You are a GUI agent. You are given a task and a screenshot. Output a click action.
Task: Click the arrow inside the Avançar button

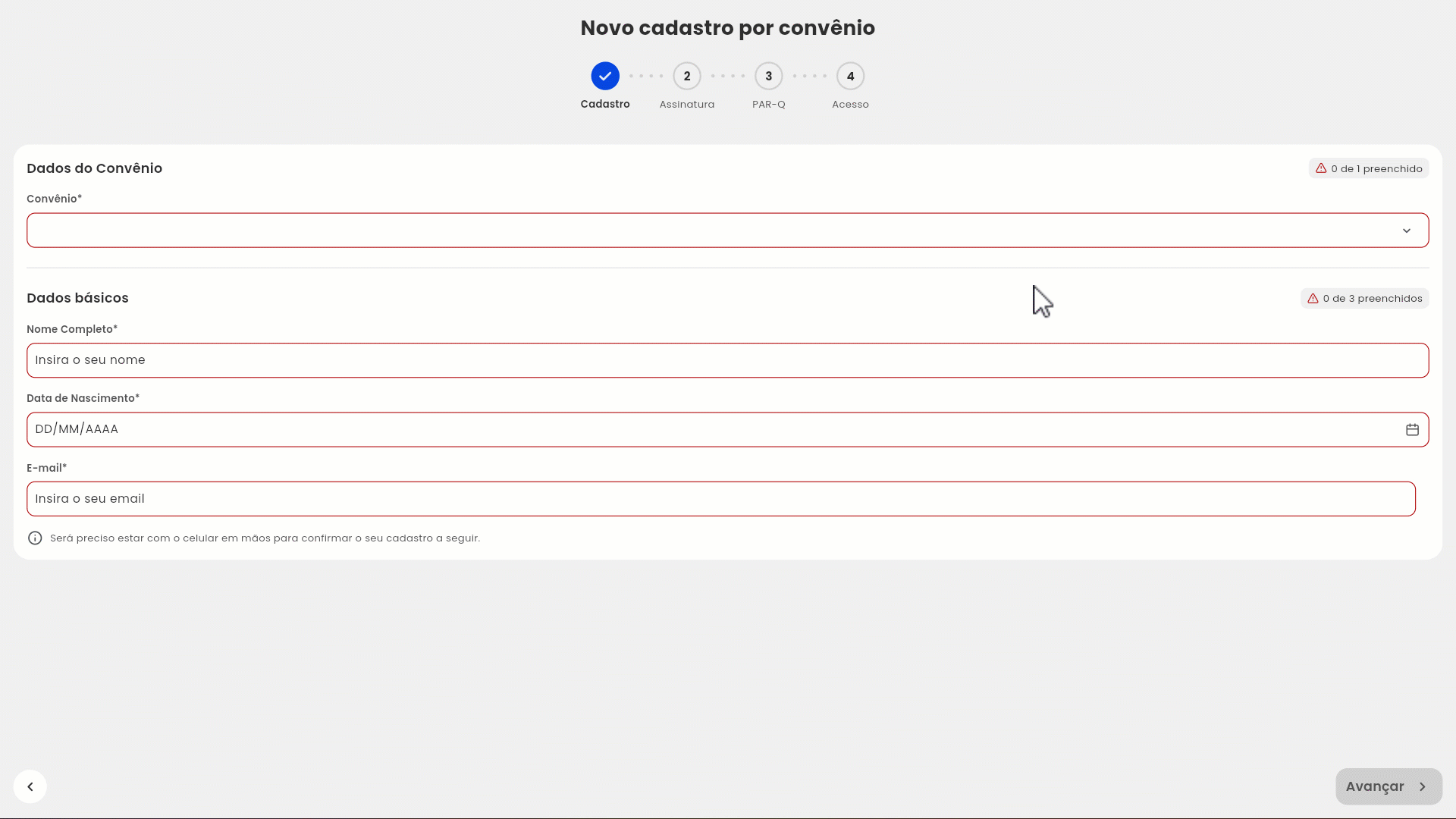(1423, 787)
